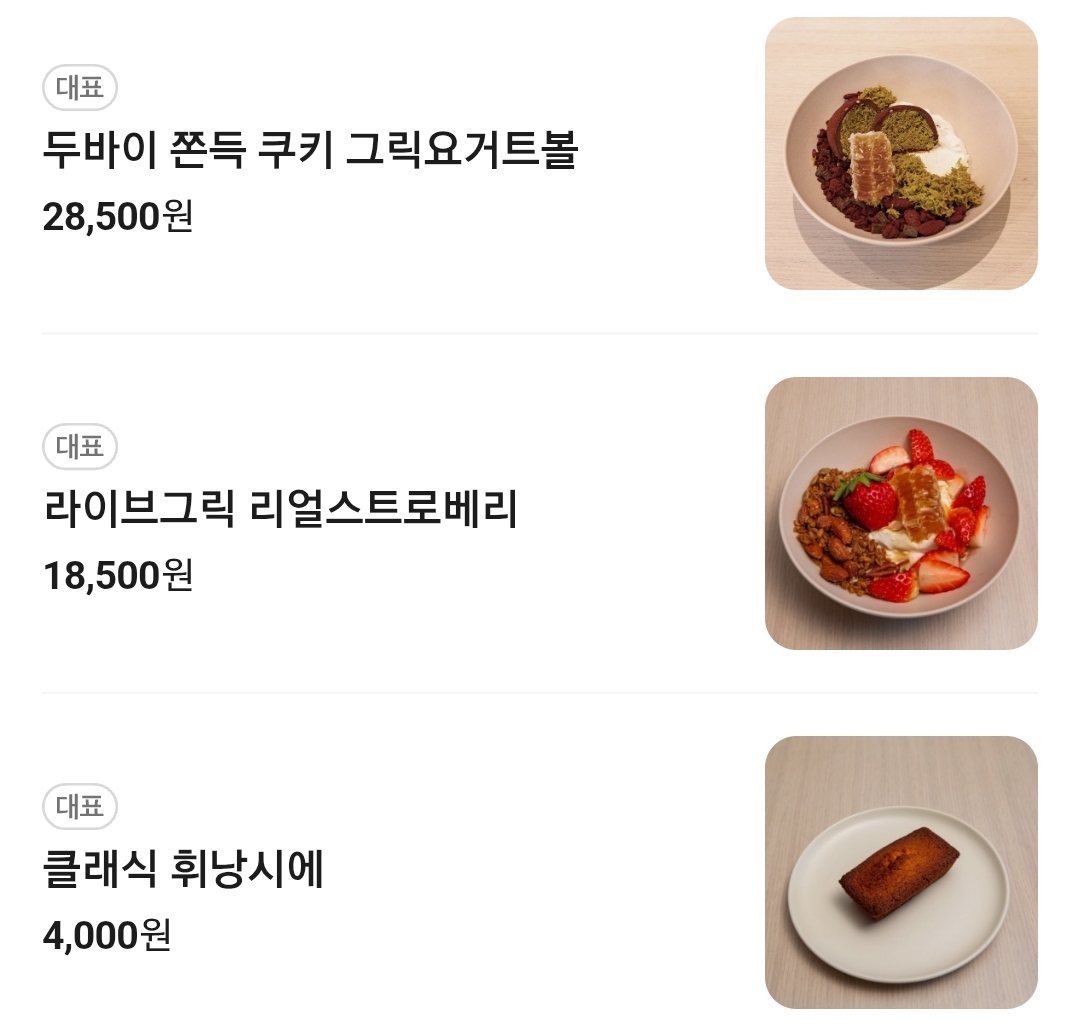Open the 두바이 쫀득 쿠키 그릭요거트볼 menu item
Image resolution: width=1080 pixels, height=1028 pixels.
pos(310,151)
